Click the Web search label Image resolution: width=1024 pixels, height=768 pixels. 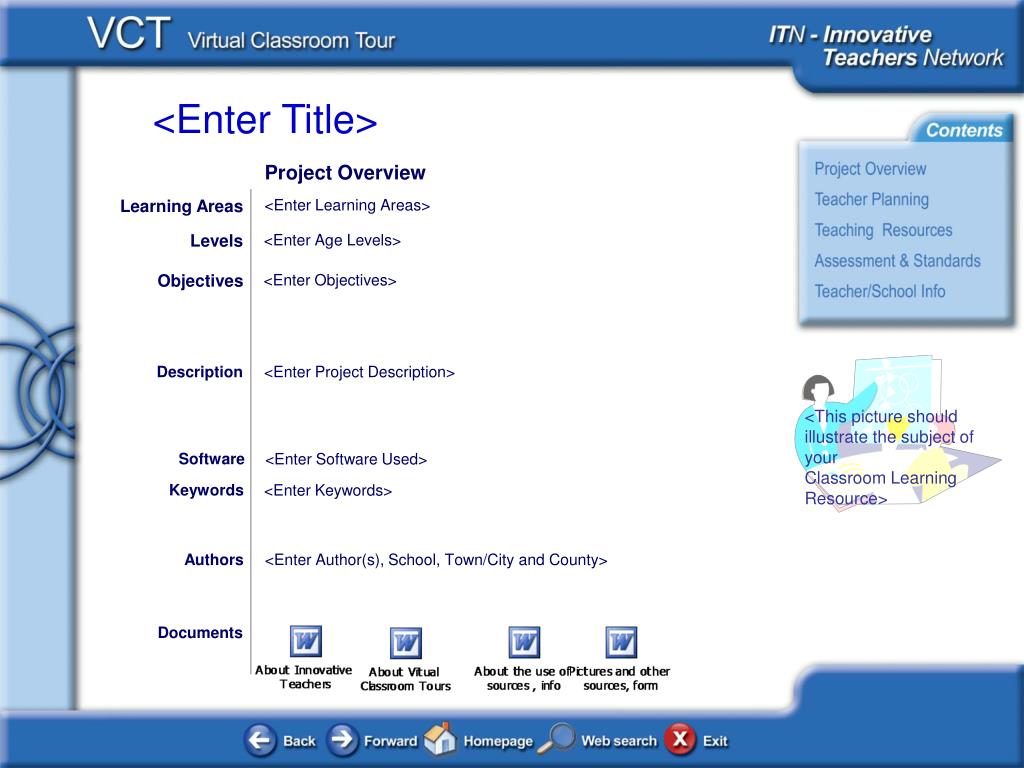[x=618, y=741]
